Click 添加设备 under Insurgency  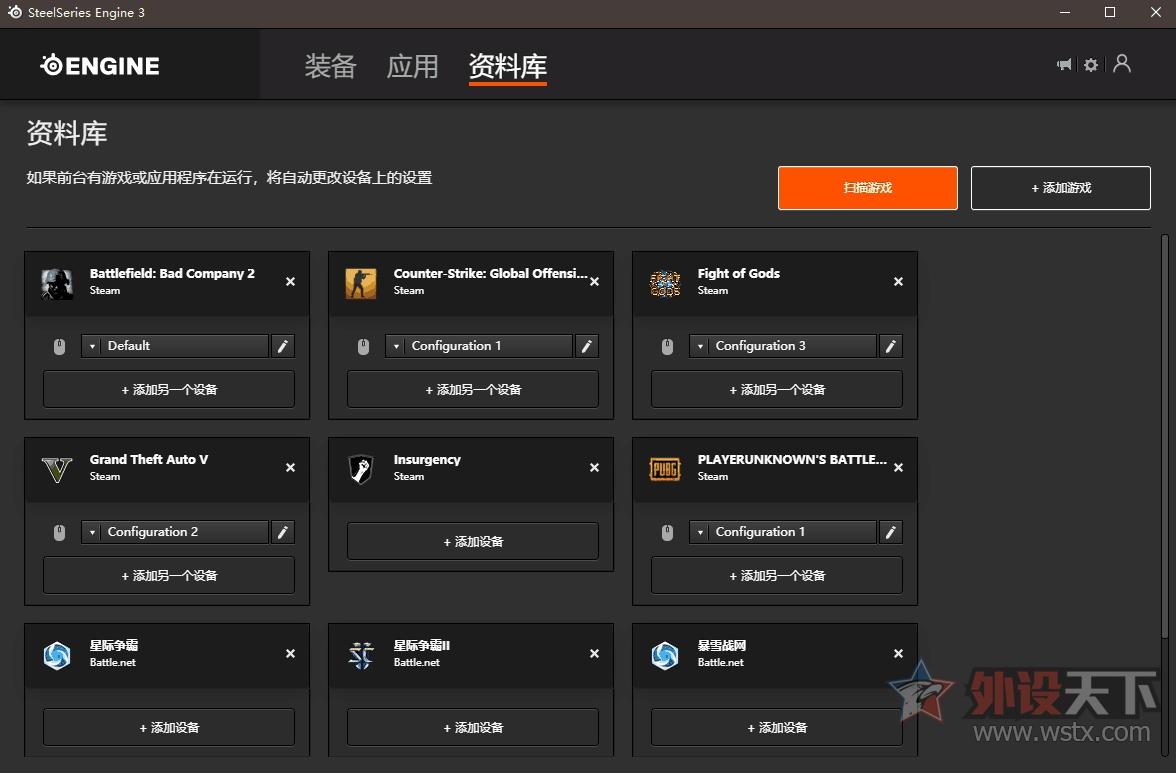tap(472, 541)
